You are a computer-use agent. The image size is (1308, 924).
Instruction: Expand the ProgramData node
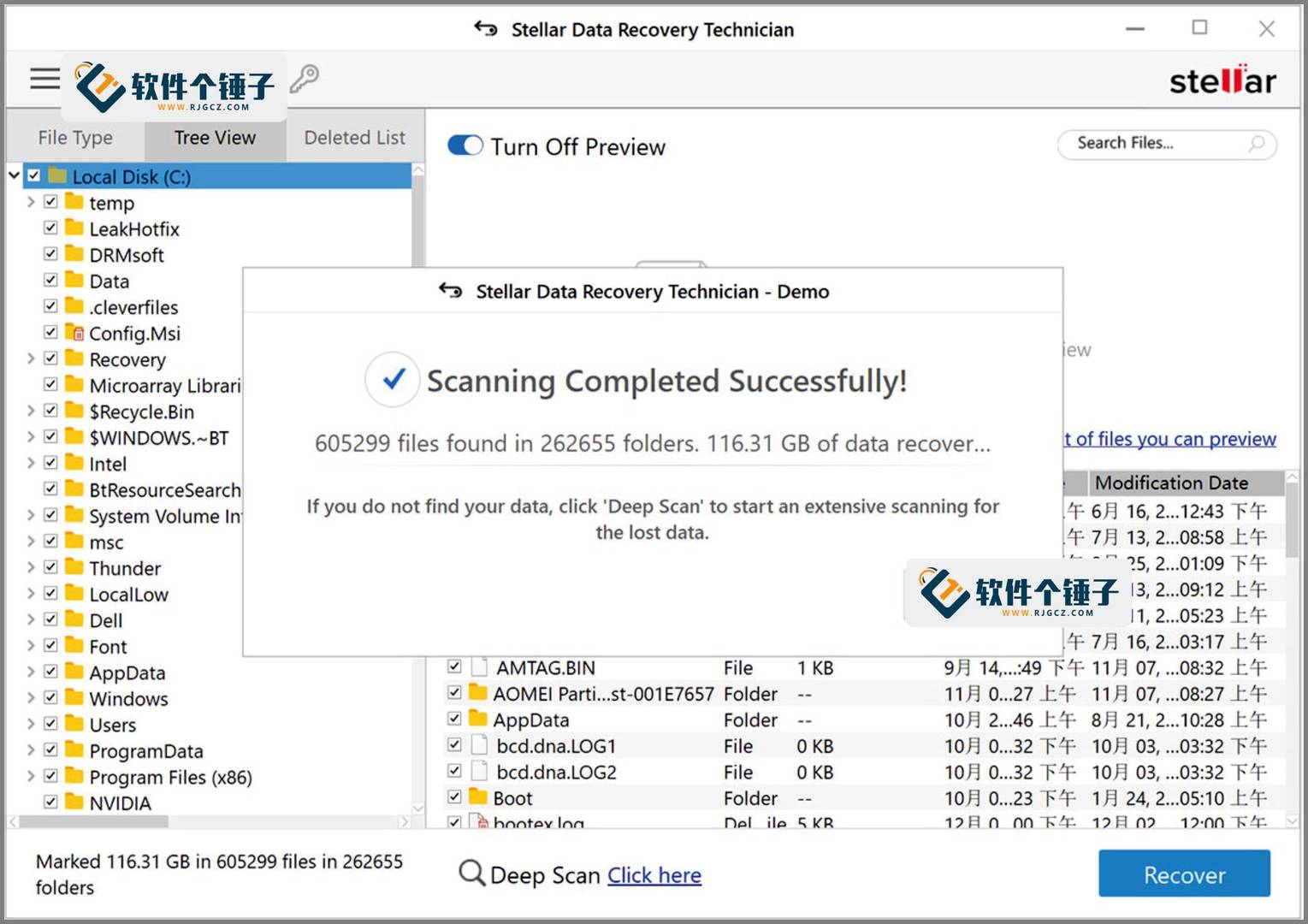coord(31,750)
